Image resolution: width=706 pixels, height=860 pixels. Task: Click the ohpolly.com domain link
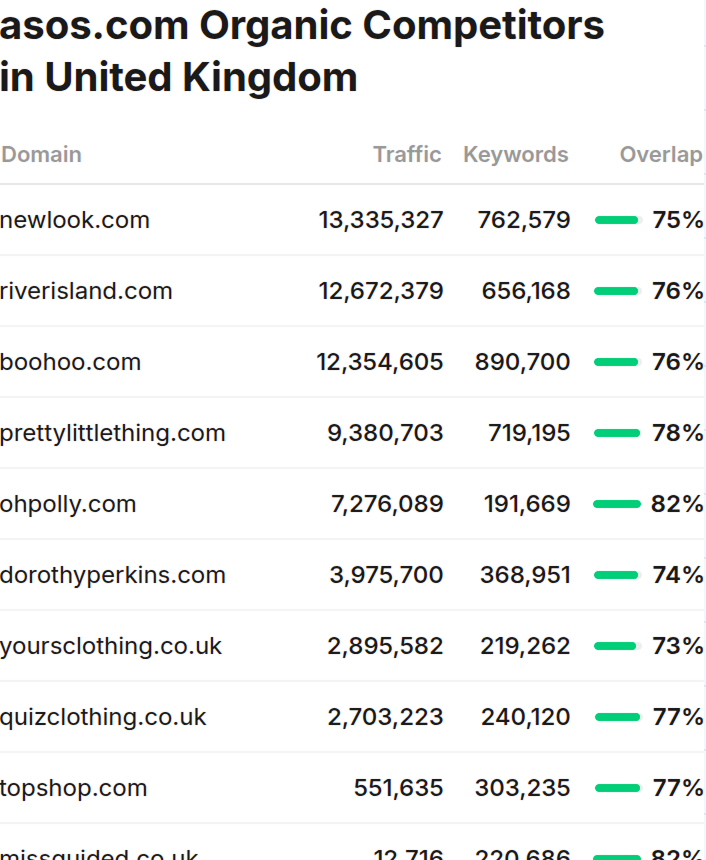(x=68, y=504)
